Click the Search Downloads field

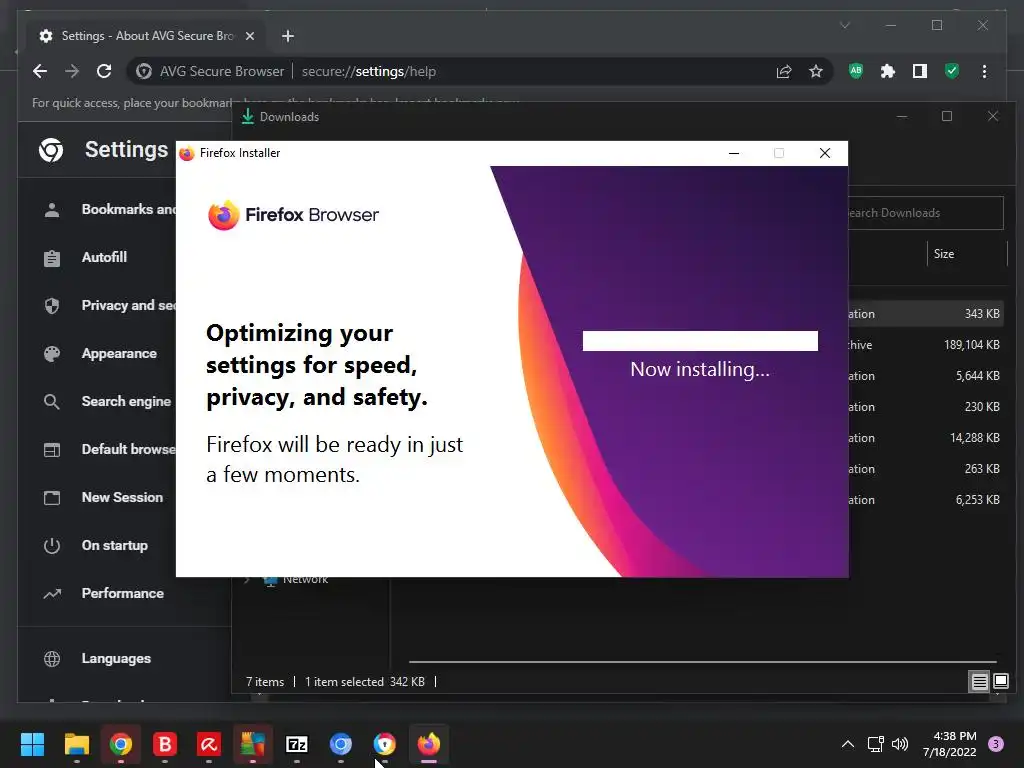pos(925,213)
